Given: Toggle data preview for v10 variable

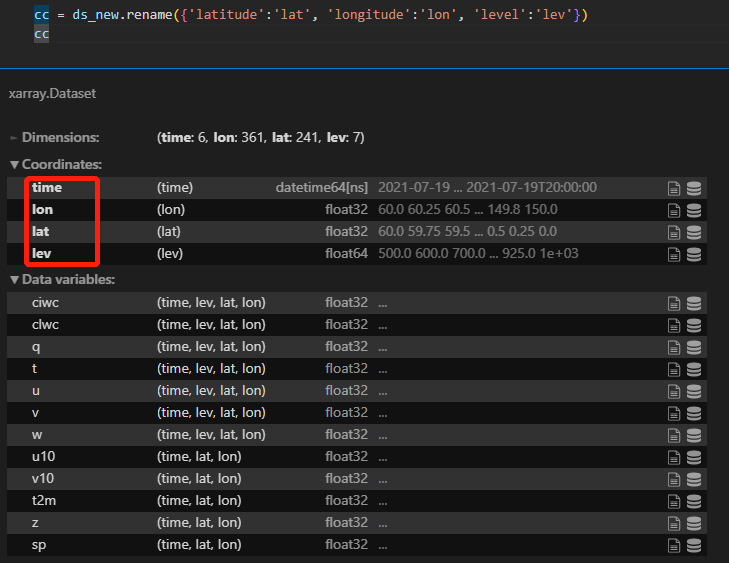Looking at the screenshot, I should pos(694,479).
